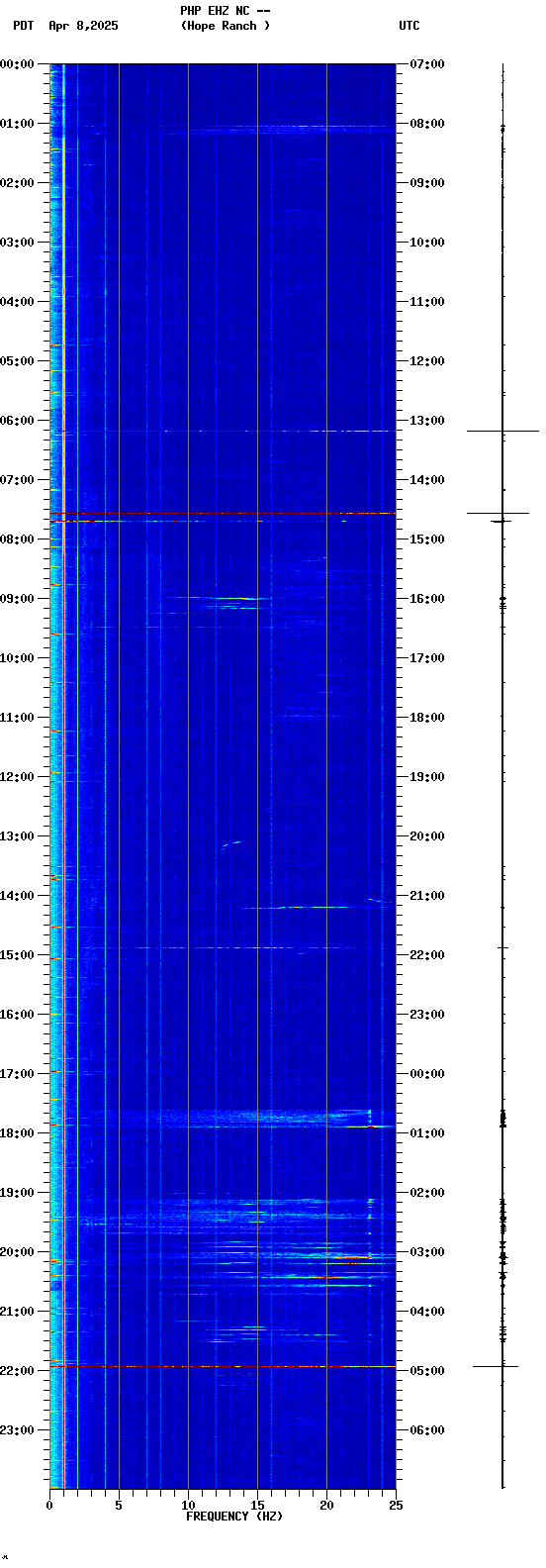Click the short curved chirp near 20:00 UTC
The image size is (546, 1568).
click(x=230, y=844)
